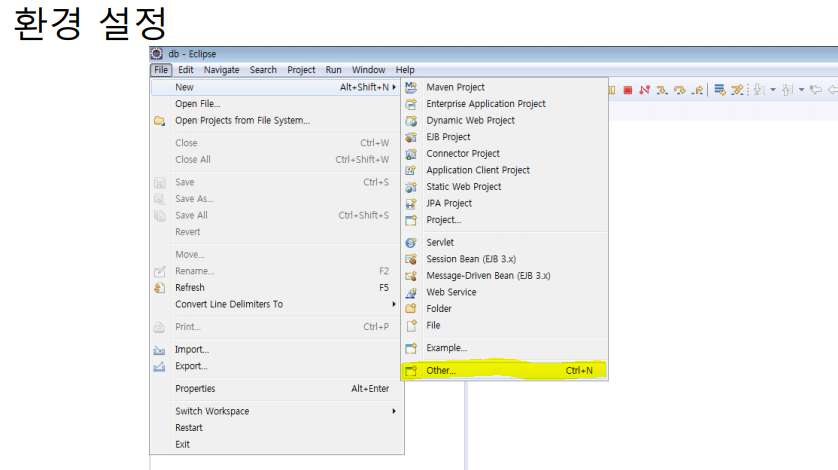Open the Navigate menu
This screenshot has width=838, height=470.
[221, 70]
